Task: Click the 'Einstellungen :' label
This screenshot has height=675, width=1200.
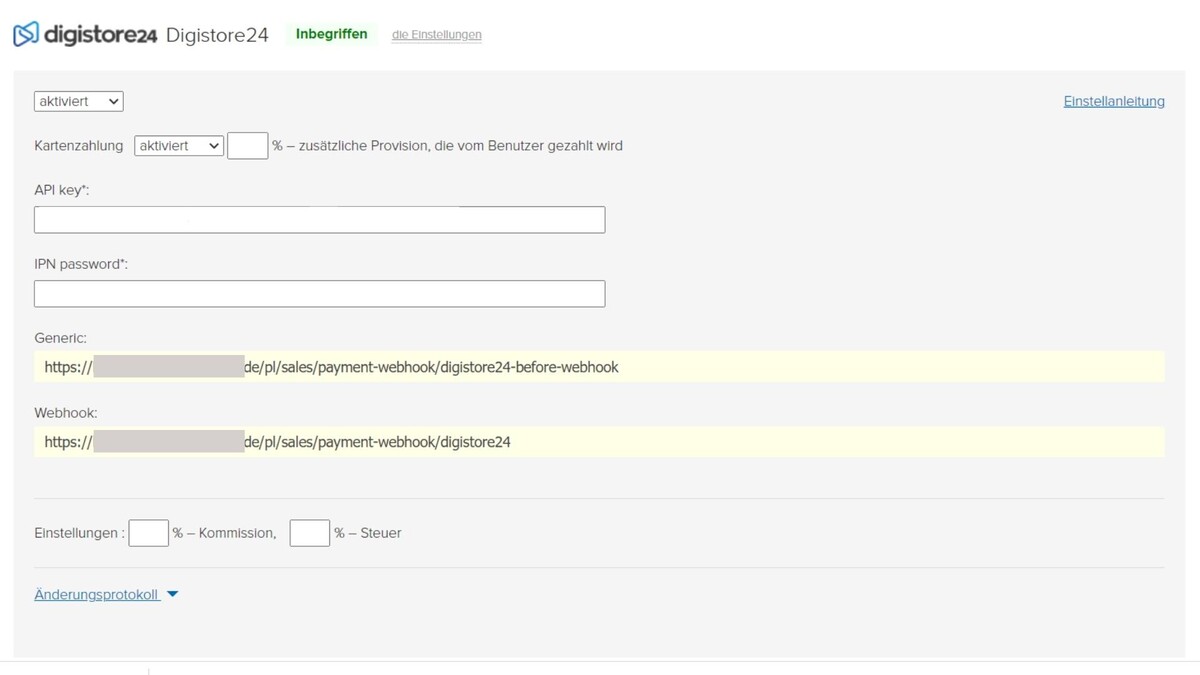Action: pos(79,533)
